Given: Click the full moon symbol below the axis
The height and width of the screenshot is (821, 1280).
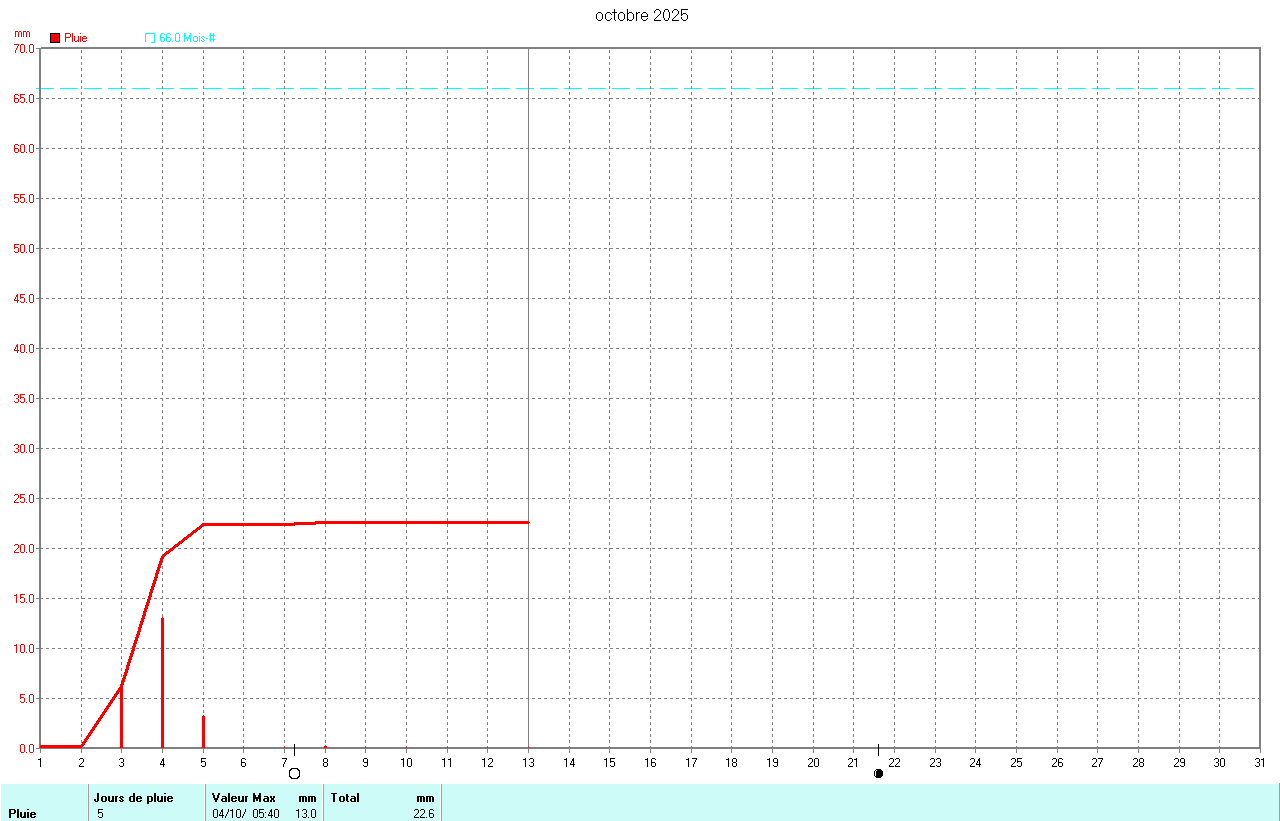Looking at the screenshot, I should coord(294,773).
